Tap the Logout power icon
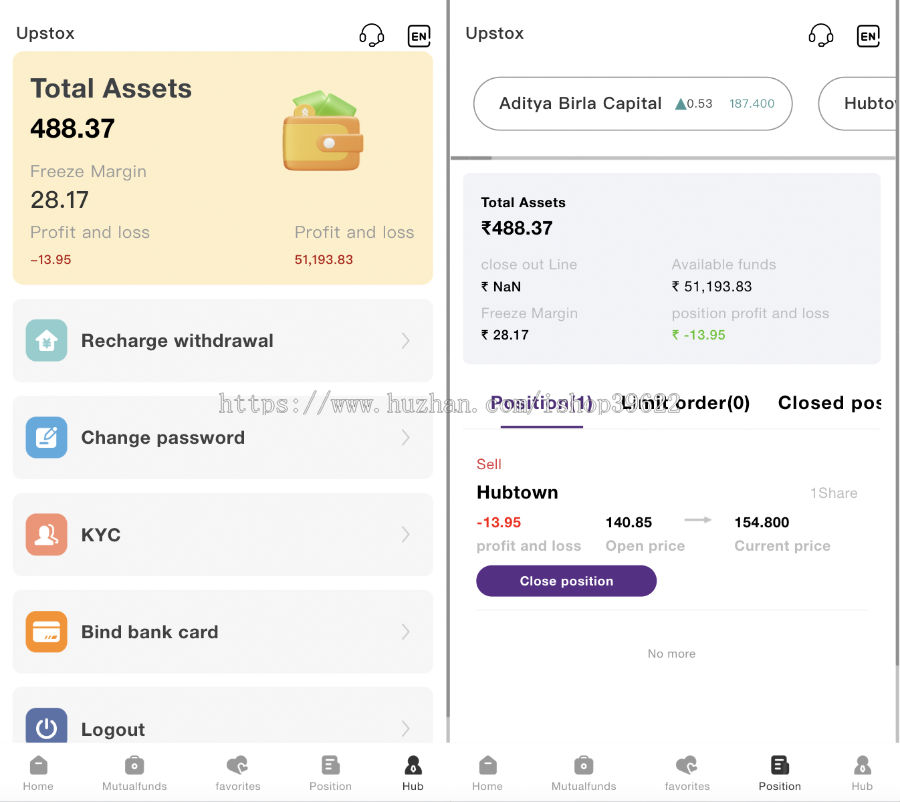The height and width of the screenshot is (802, 900). [x=46, y=727]
